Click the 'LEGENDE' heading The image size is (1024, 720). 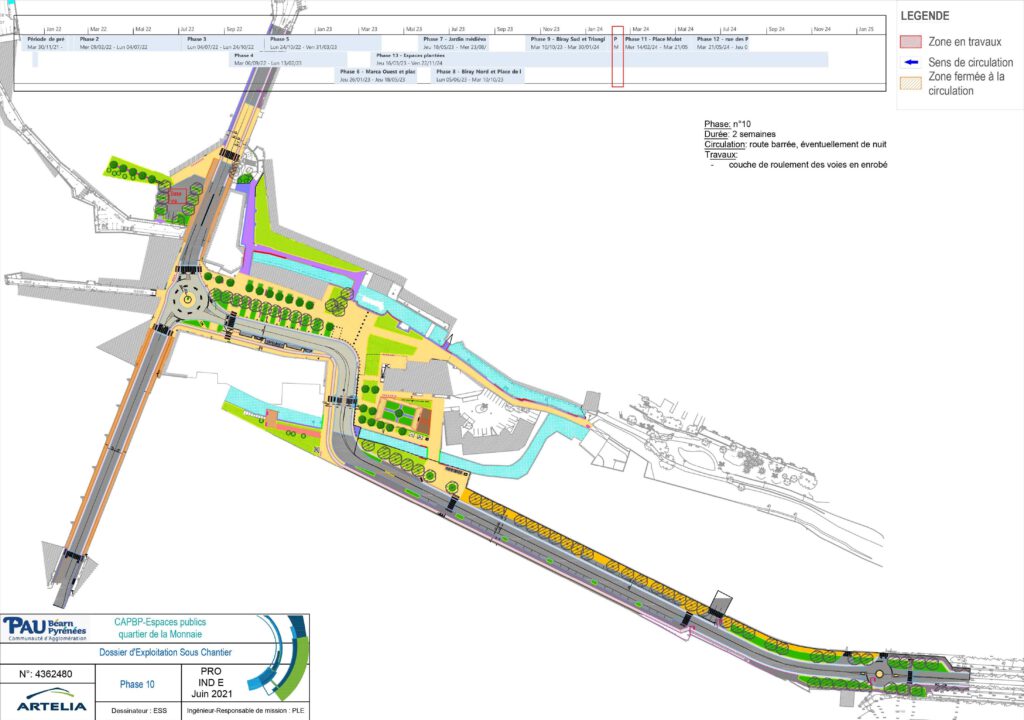tap(926, 16)
